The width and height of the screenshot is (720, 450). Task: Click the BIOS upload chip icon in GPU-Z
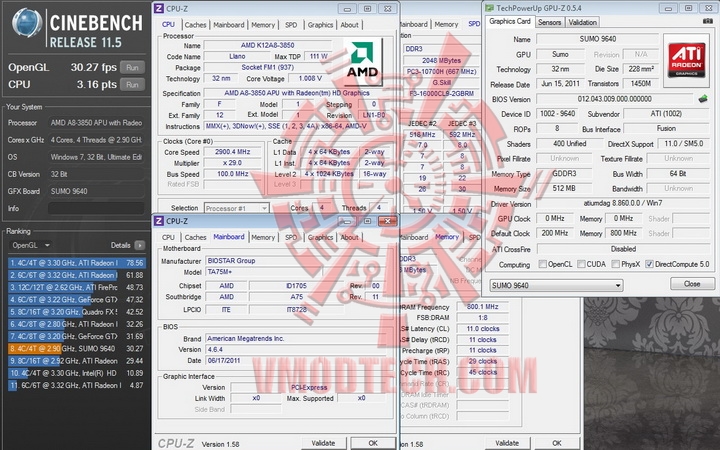point(703,98)
